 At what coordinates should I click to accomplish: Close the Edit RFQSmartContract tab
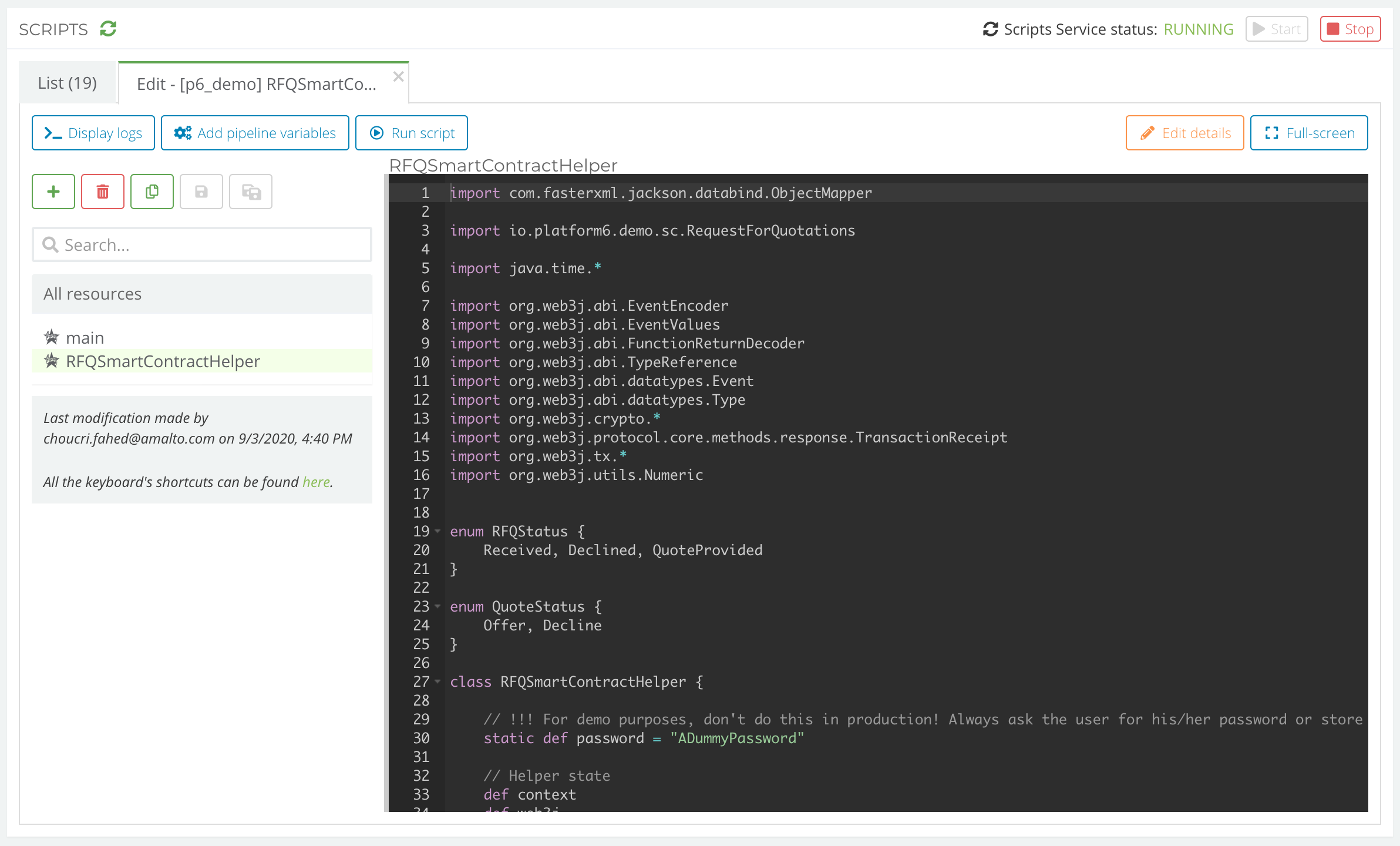coord(399,76)
